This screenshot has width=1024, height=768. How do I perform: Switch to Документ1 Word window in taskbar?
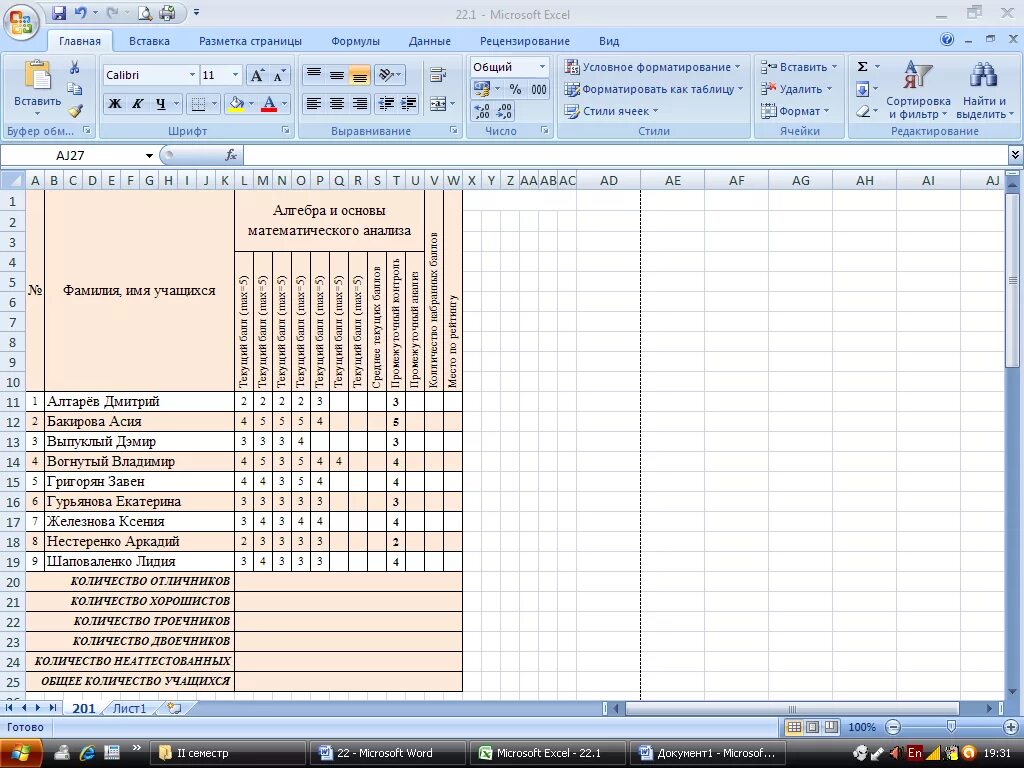click(707, 753)
